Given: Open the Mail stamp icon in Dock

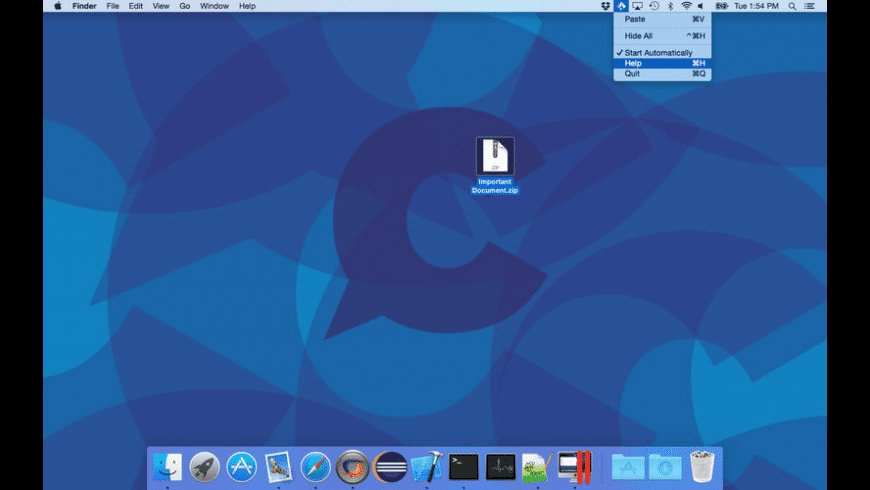Looking at the screenshot, I should coord(278,467).
